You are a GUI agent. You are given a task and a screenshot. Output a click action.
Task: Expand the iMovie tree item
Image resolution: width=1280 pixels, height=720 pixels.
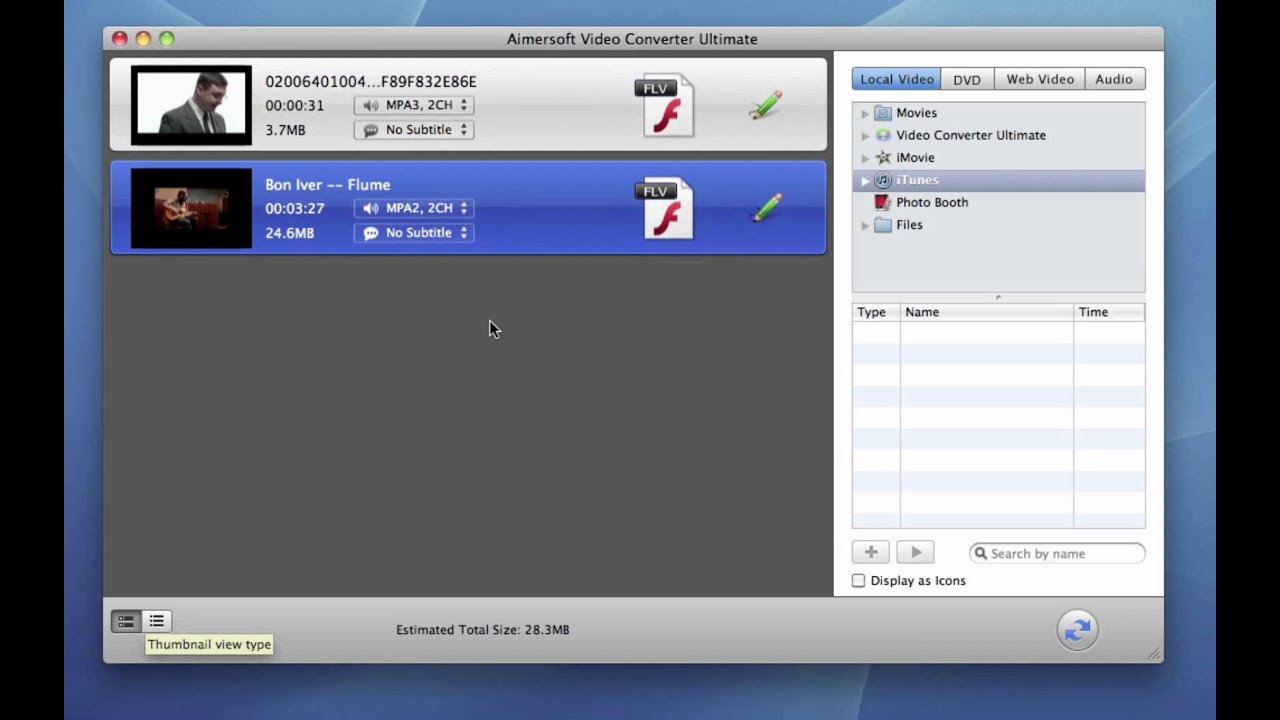(865, 158)
